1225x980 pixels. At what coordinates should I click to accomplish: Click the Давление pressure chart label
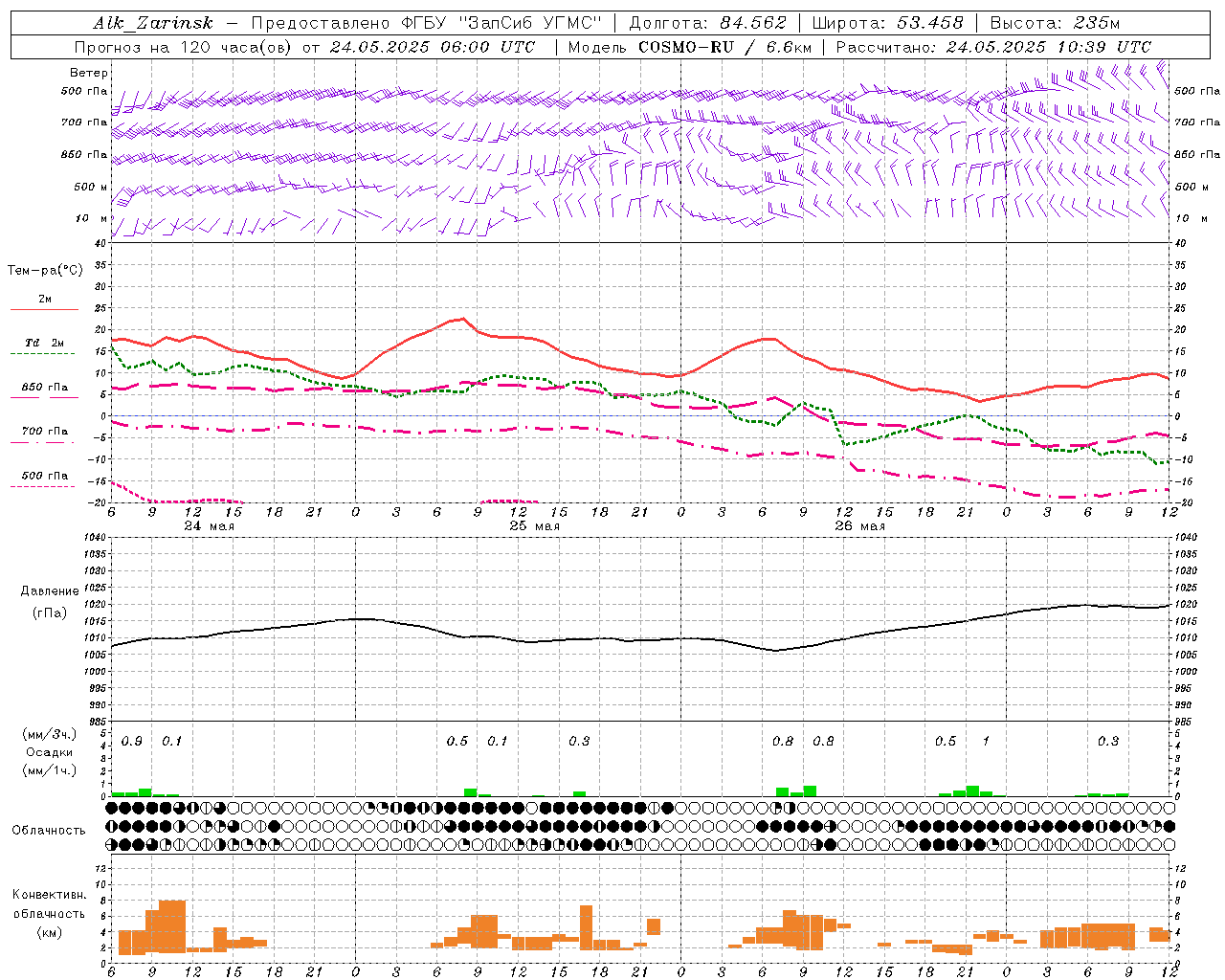pos(50,591)
